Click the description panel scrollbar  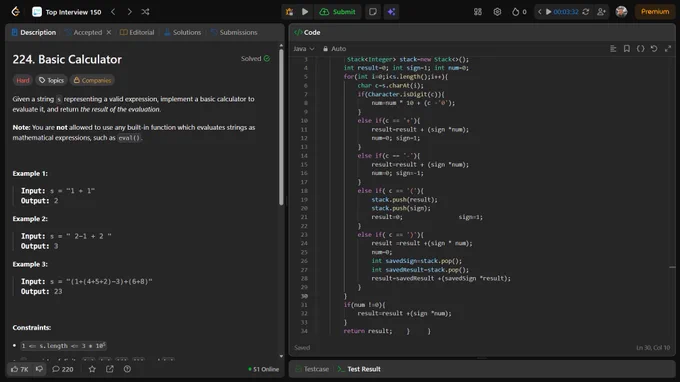(x=281, y=126)
